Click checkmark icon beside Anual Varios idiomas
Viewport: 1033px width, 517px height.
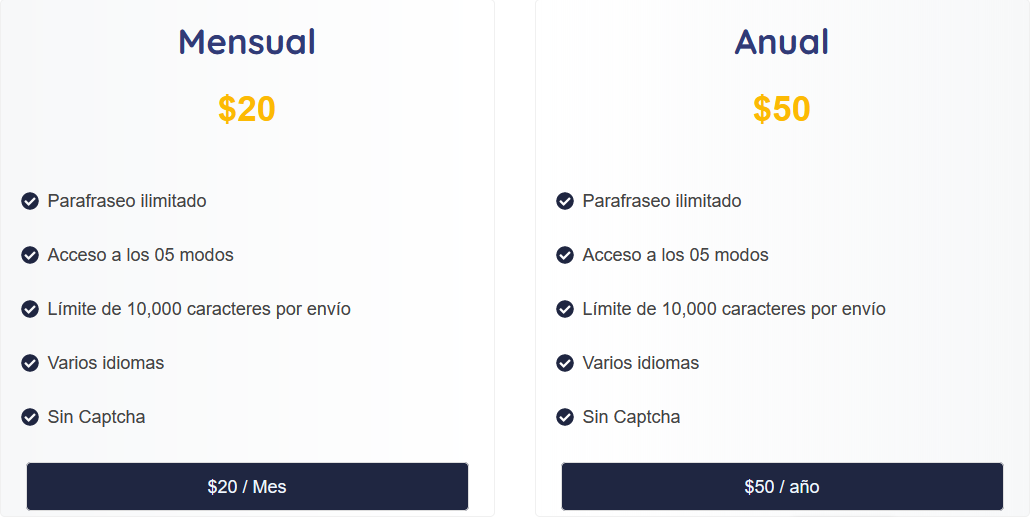click(x=565, y=363)
